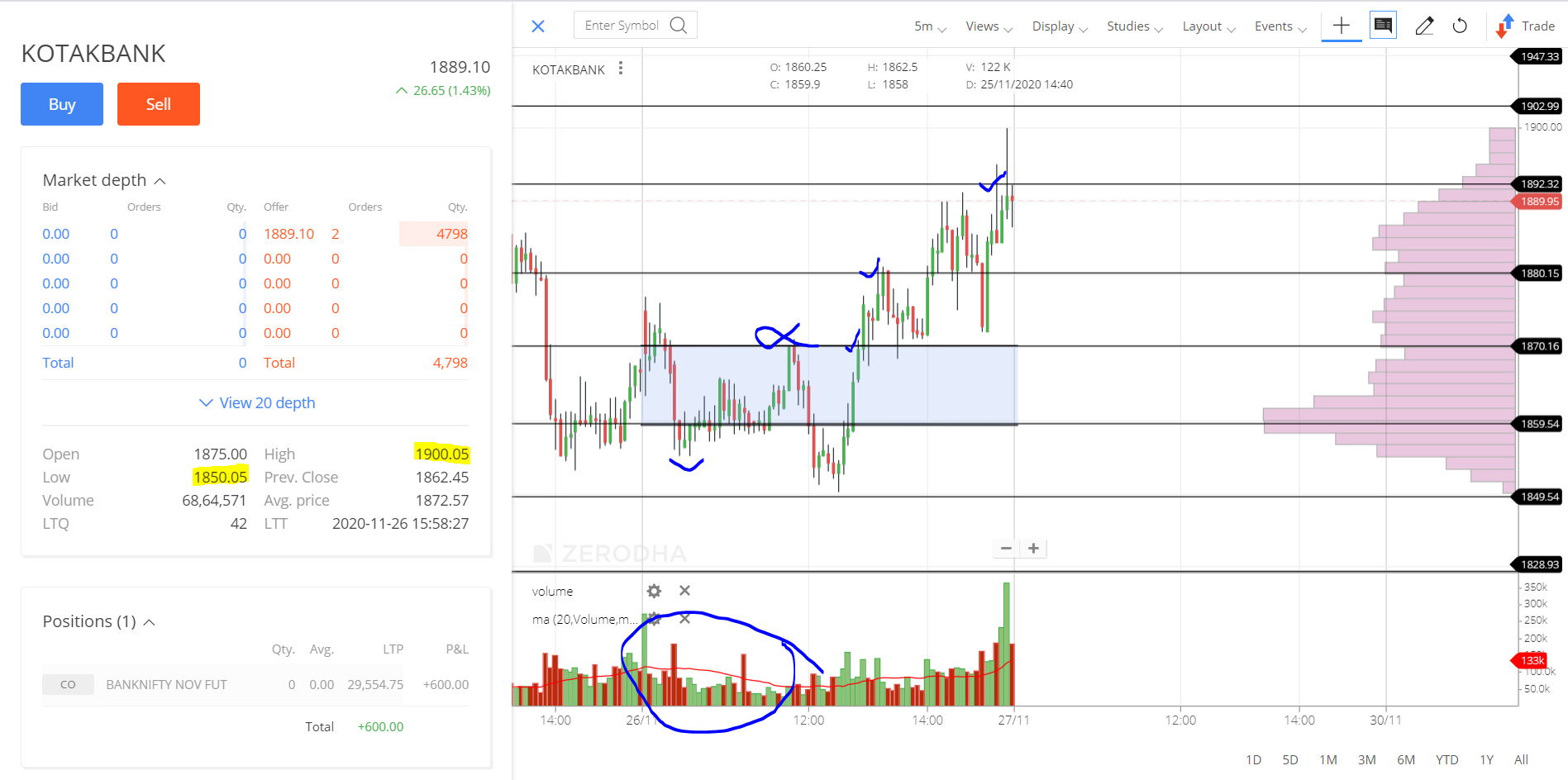The width and height of the screenshot is (1568, 780).
Task: Expand View 20 depth
Action: click(257, 402)
